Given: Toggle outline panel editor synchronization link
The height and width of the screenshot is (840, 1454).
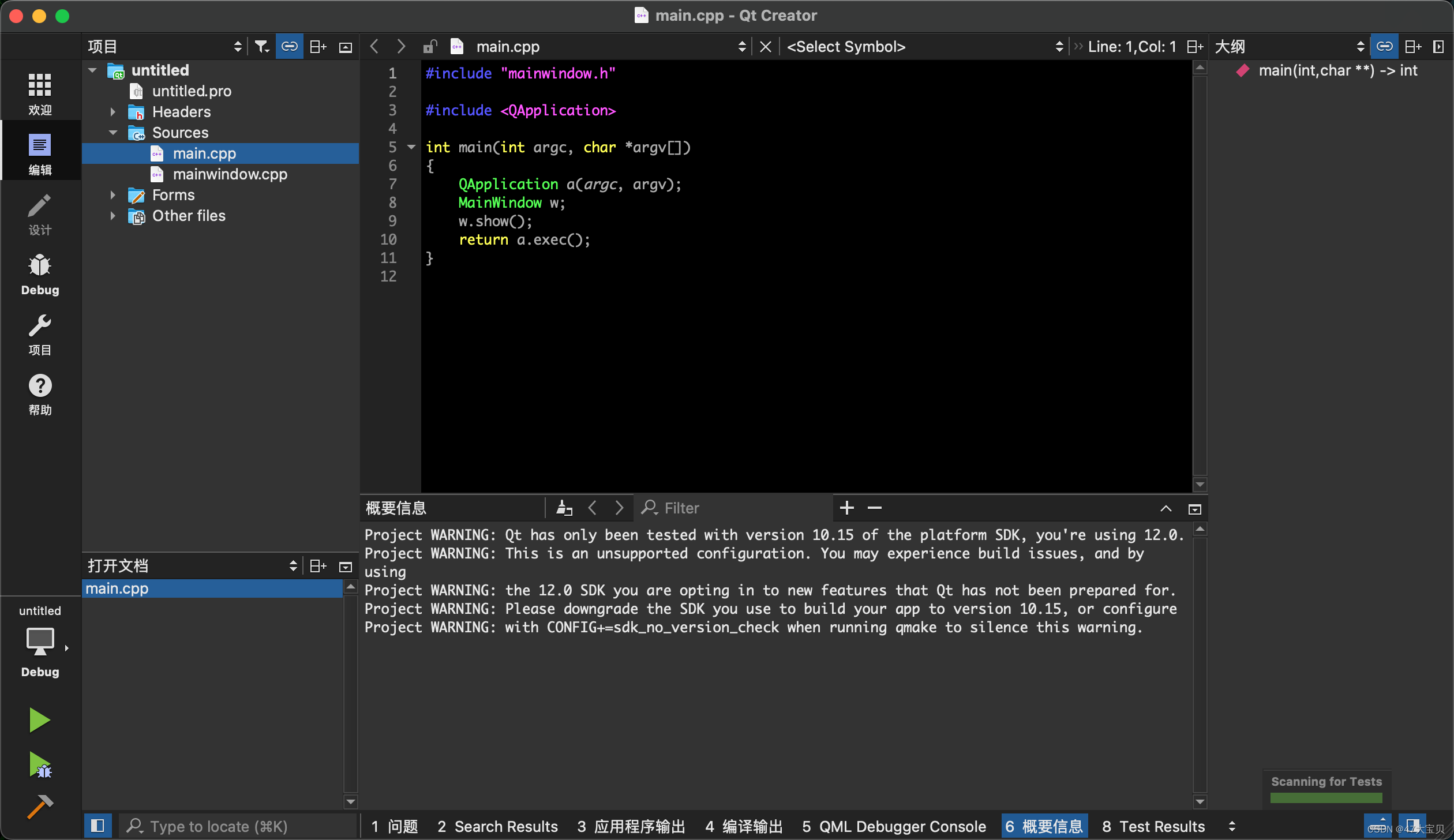Looking at the screenshot, I should 1384,47.
